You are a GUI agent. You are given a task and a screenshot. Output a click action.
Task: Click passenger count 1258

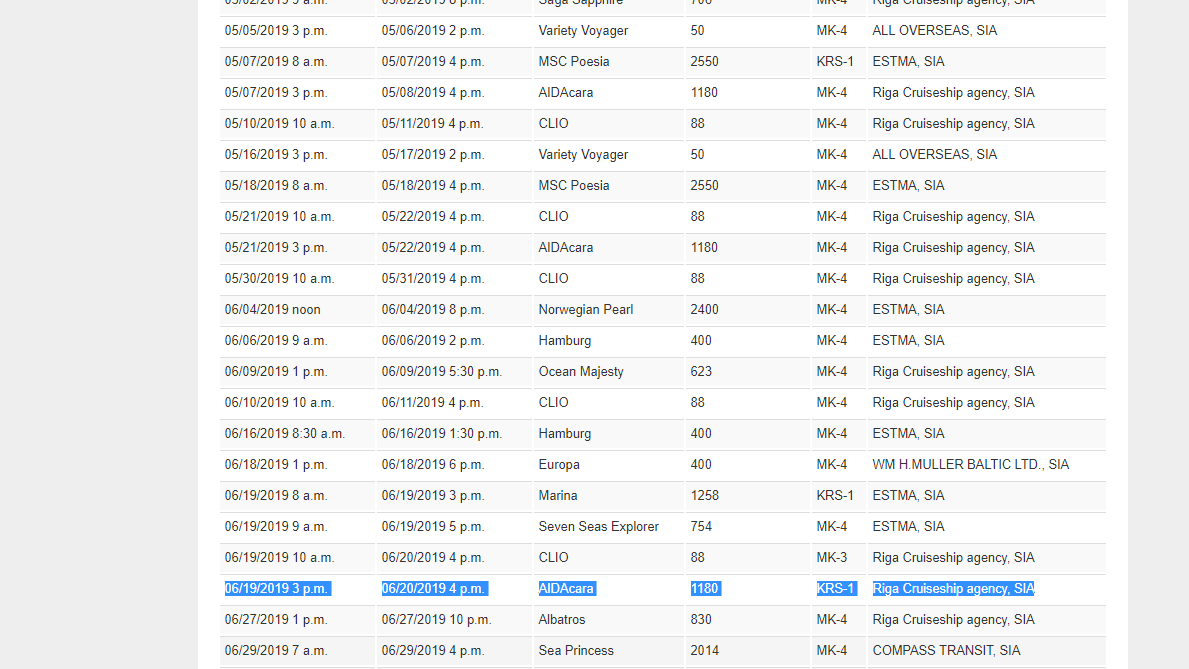(704, 496)
